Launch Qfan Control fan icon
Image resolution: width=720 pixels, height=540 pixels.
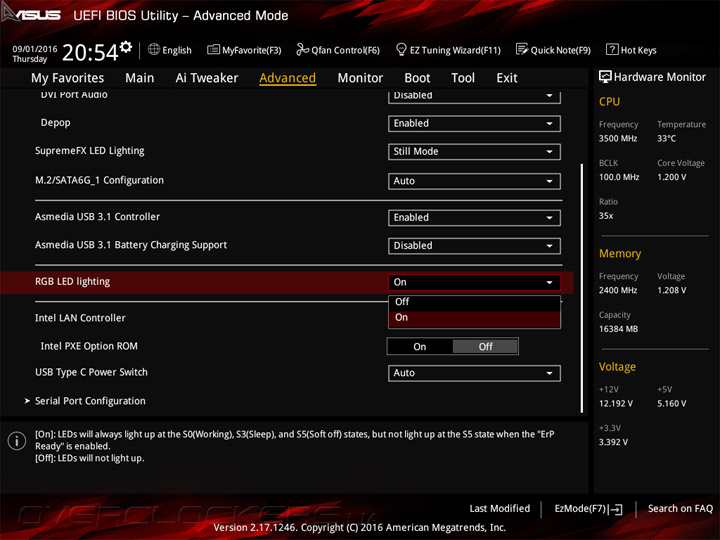(x=303, y=49)
